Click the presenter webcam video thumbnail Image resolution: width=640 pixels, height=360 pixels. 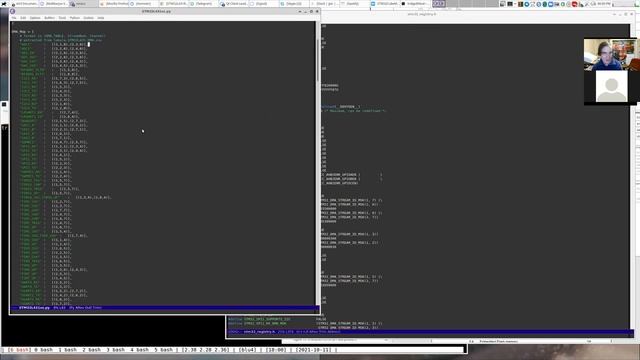pyautogui.click(x=610, y=54)
